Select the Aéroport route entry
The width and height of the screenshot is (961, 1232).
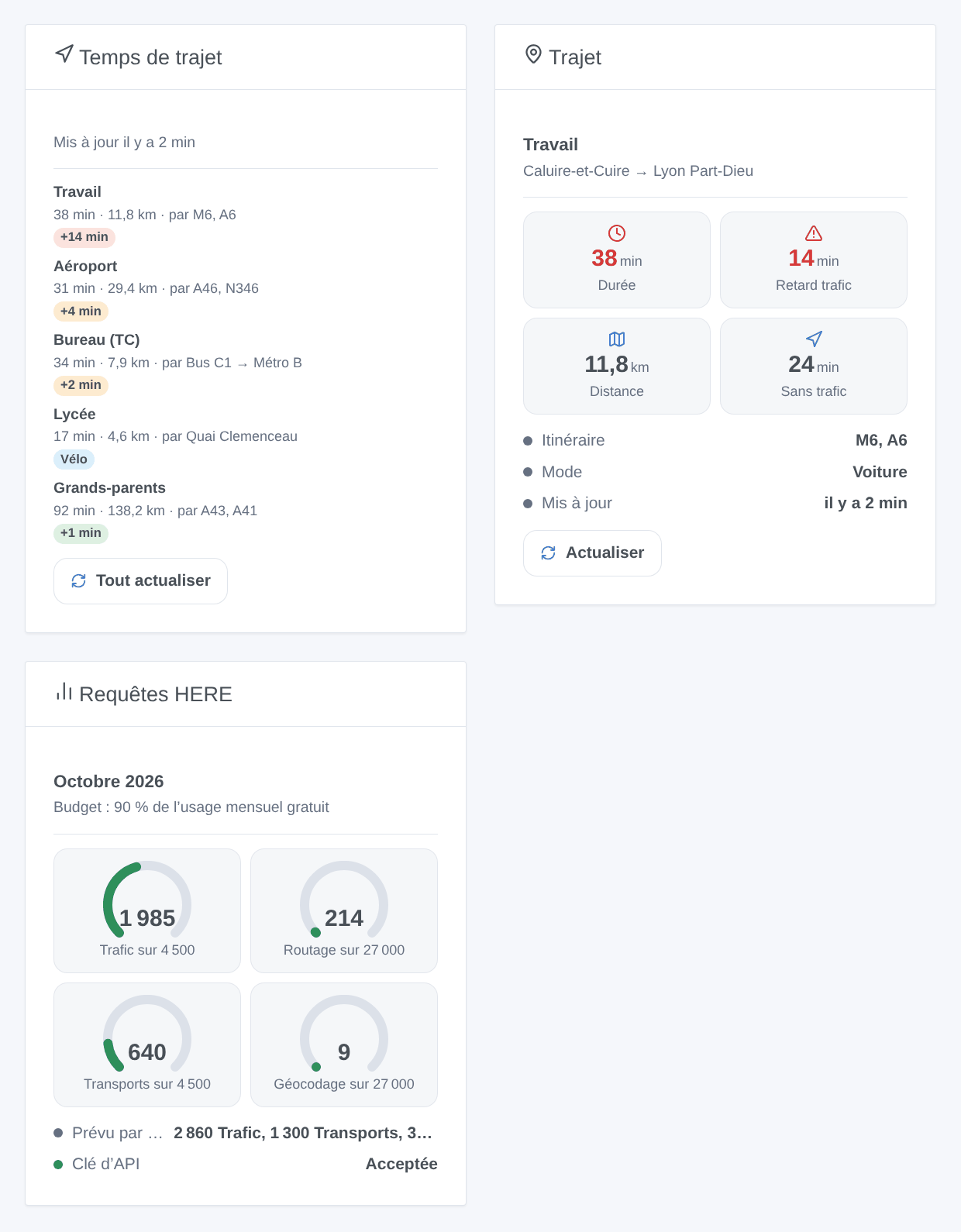246,289
